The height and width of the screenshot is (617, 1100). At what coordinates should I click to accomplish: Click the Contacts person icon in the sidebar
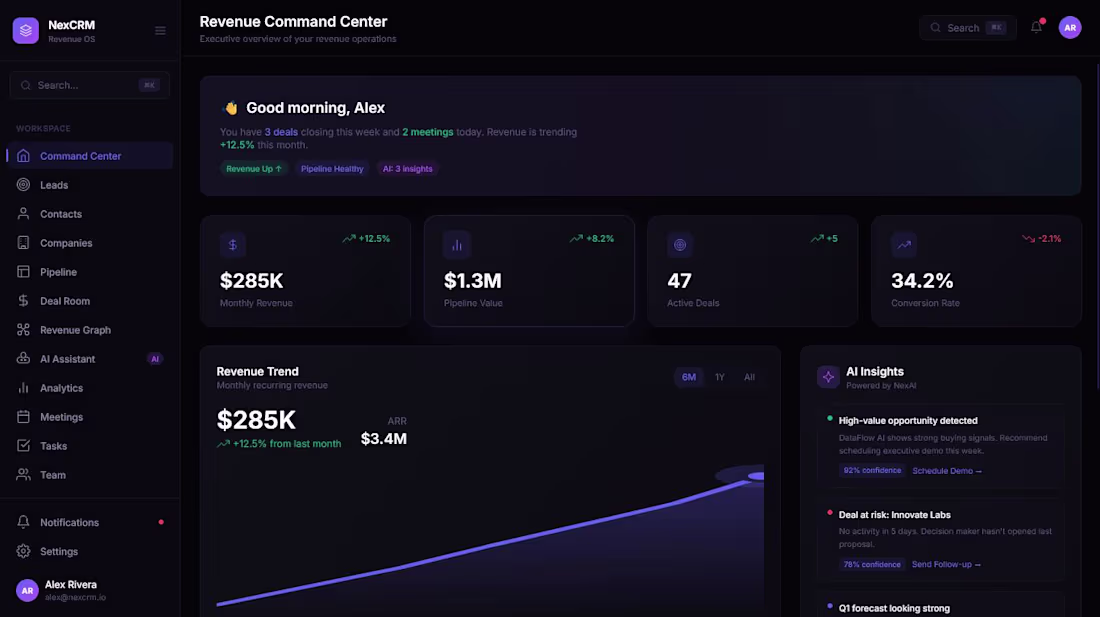[x=23, y=214]
